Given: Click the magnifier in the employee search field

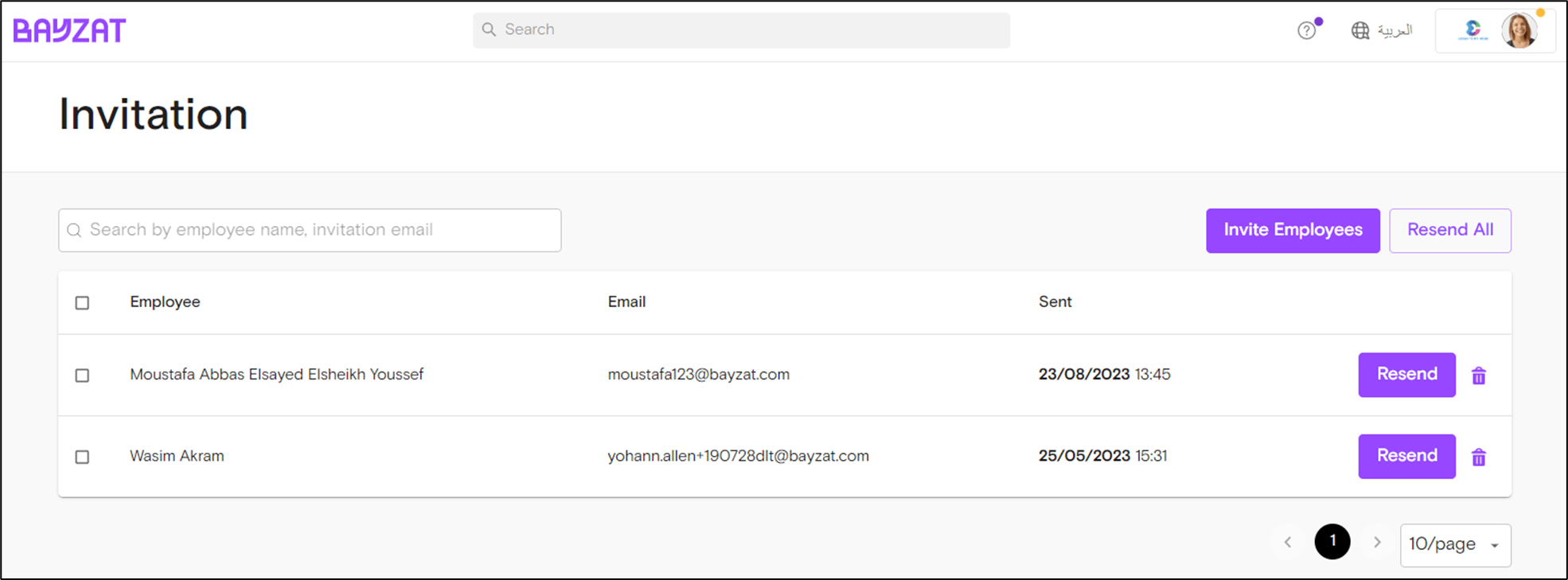Looking at the screenshot, I should [74, 230].
